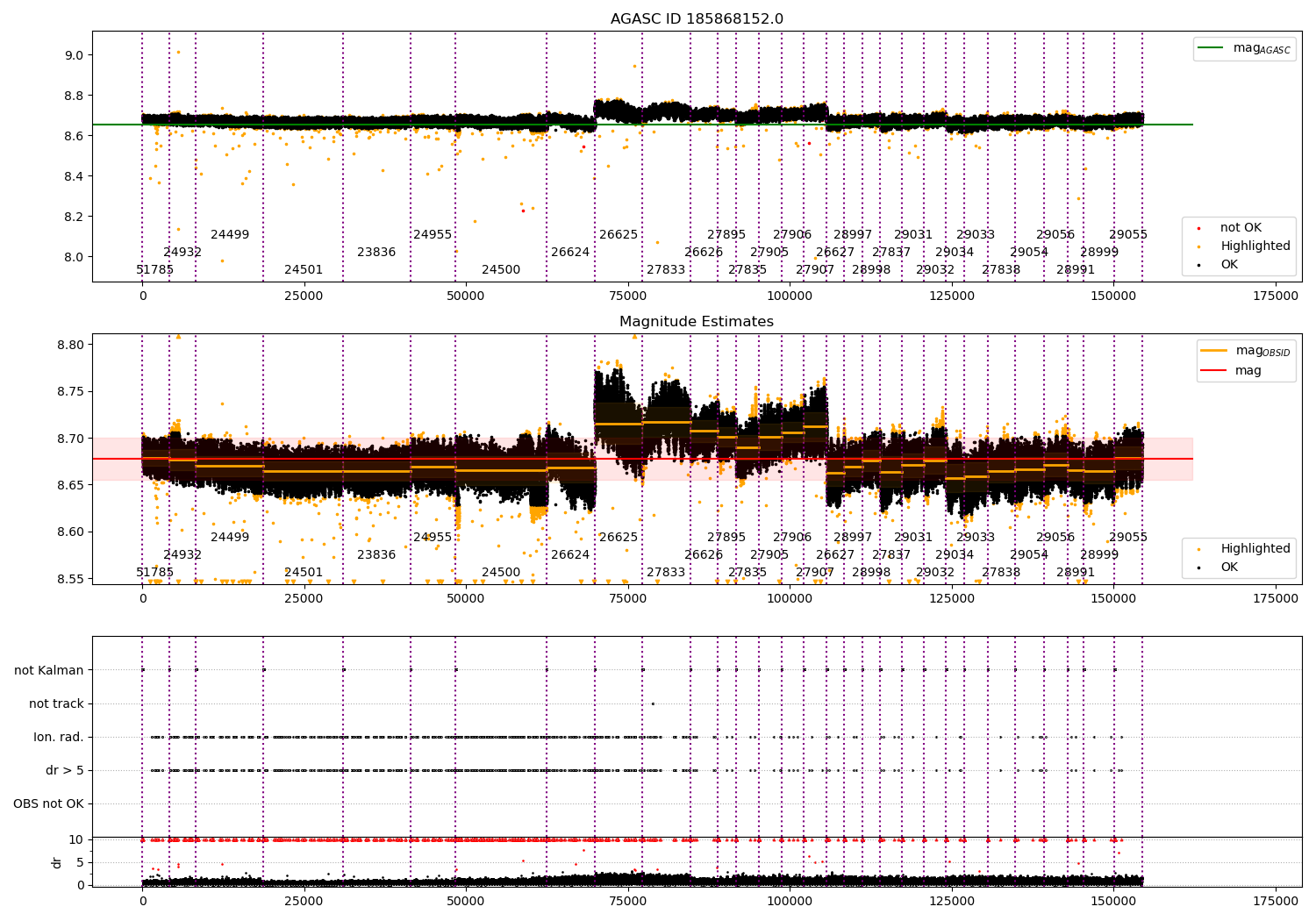Click obsid label 24500 in Magnitude Estimates plot
Screen dimensions: 1316x921
pyautogui.click(x=501, y=572)
